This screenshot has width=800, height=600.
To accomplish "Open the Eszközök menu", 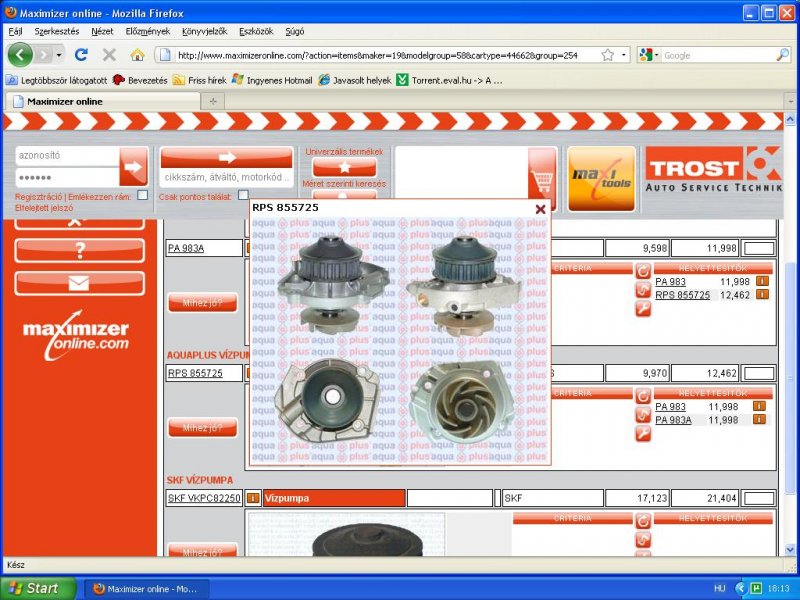I will (x=256, y=31).
